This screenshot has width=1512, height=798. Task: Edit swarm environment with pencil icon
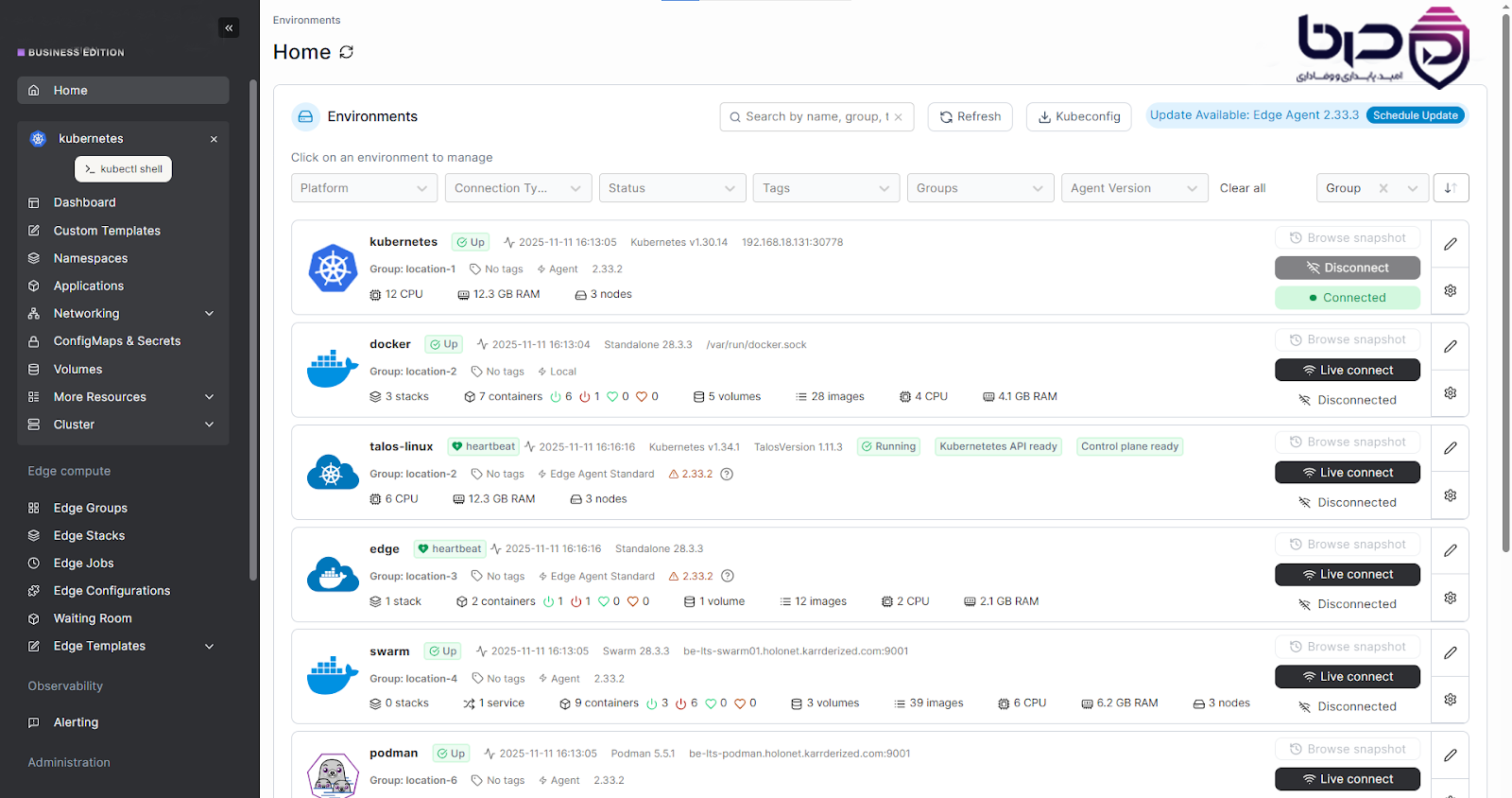click(x=1450, y=652)
